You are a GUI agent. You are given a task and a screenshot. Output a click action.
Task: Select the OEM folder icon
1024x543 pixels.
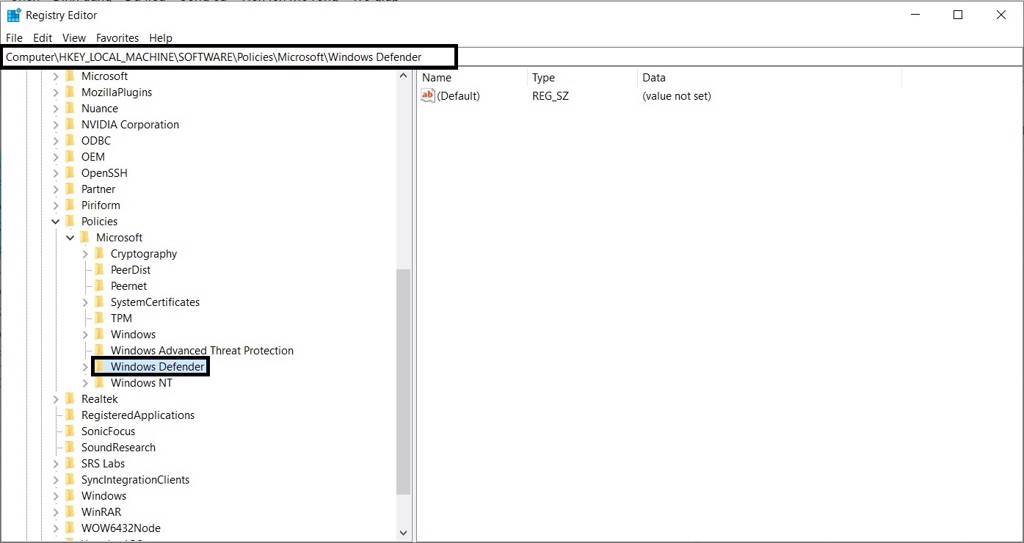(x=71, y=157)
